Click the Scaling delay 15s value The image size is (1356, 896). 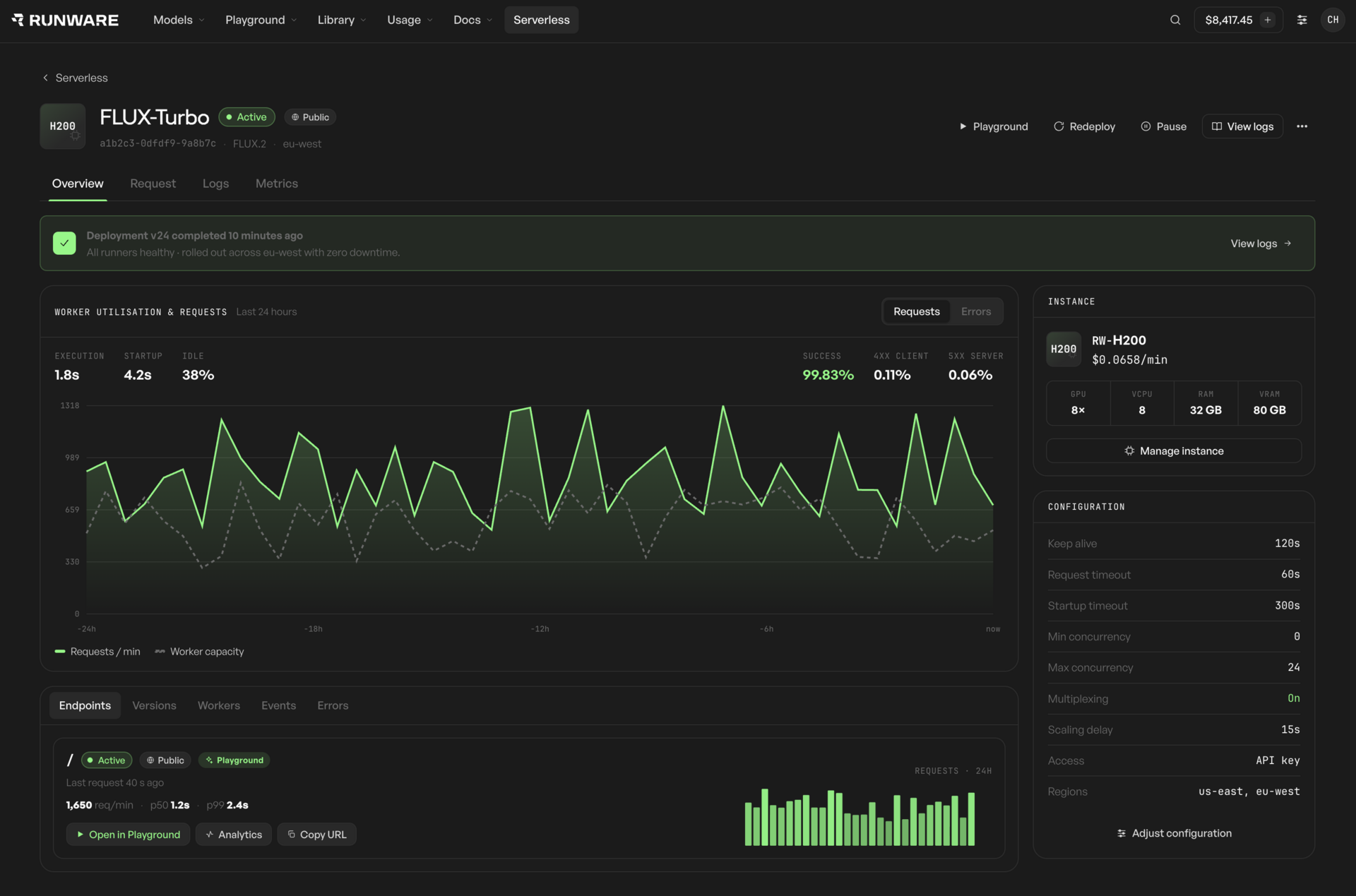pos(1290,729)
